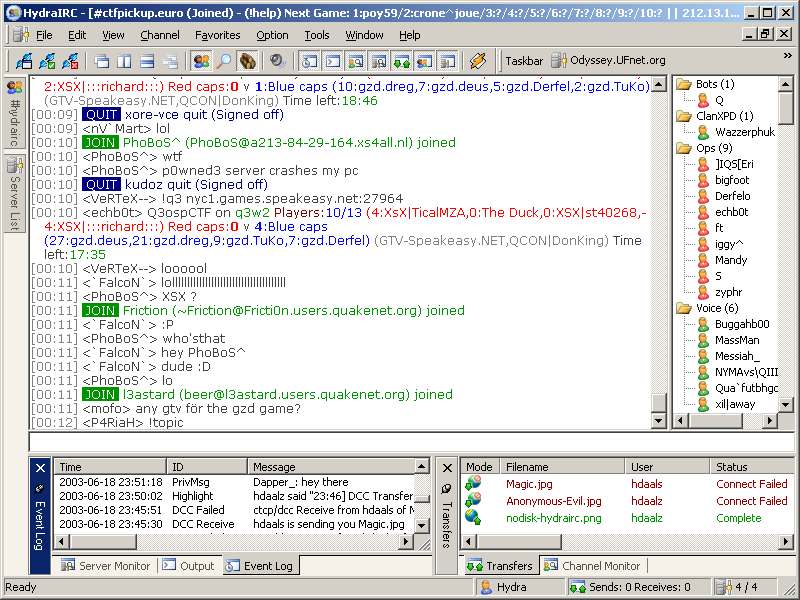Click the chat message input field
This screenshot has width=800, height=600.
pos(400,442)
